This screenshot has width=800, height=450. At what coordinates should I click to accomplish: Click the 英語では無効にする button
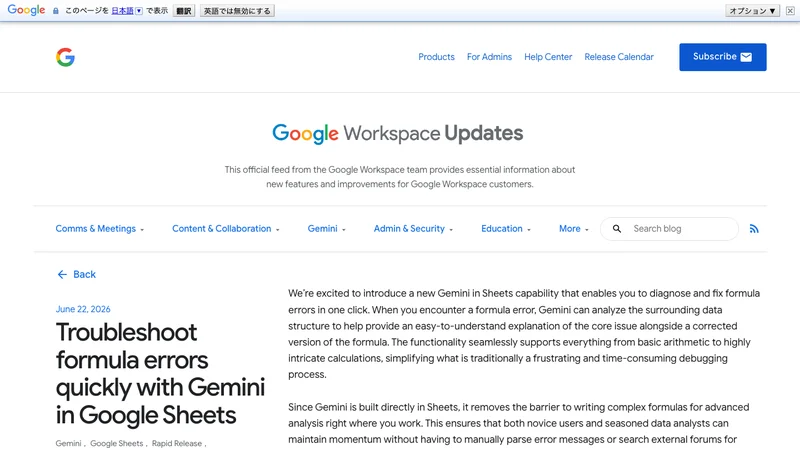pyautogui.click(x=237, y=11)
